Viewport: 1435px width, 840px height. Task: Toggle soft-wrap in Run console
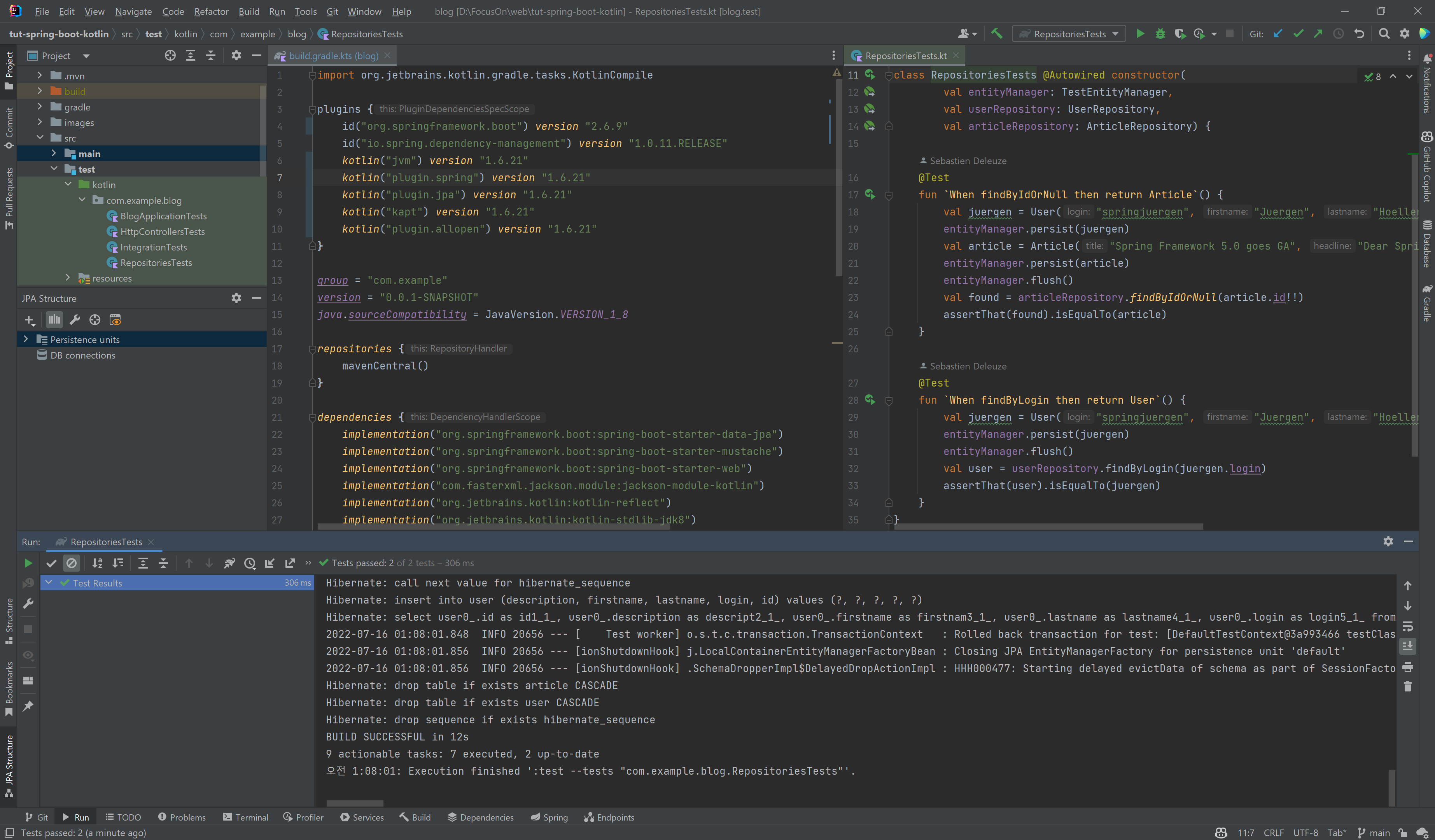(1408, 626)
